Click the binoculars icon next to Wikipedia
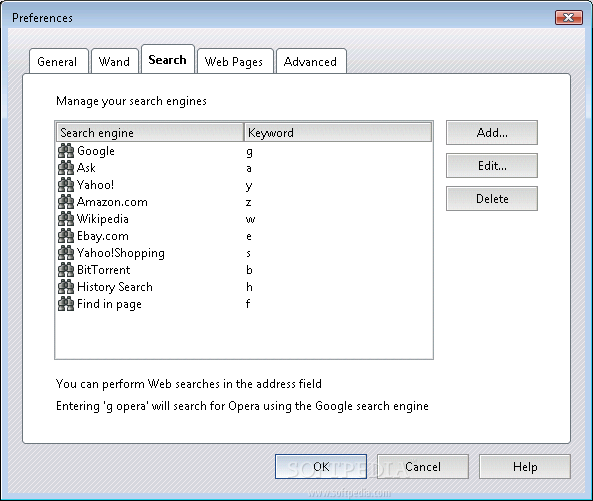The height and width of the screenshot is (501, 593). (x=66, y=219)
